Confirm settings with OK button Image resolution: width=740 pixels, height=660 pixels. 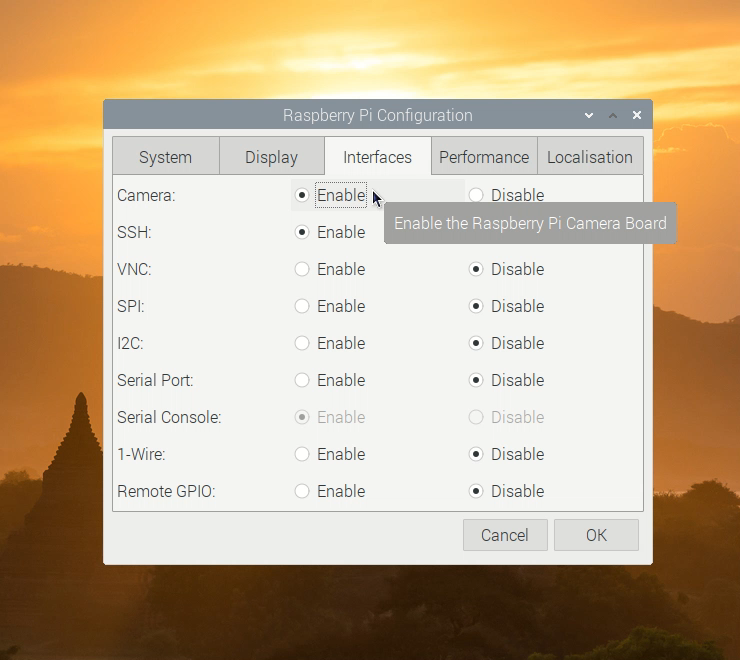pyautogui.click(x=596, y=535)
